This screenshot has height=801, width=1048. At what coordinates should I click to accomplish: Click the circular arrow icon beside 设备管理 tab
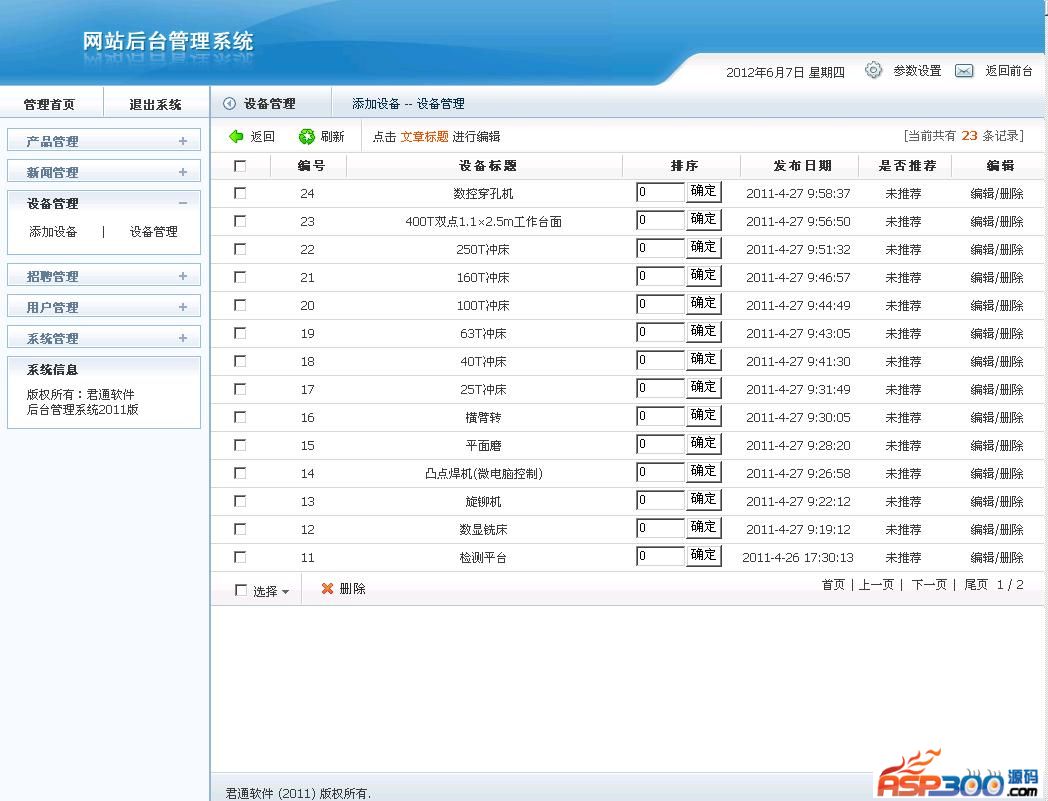point(229,103)
